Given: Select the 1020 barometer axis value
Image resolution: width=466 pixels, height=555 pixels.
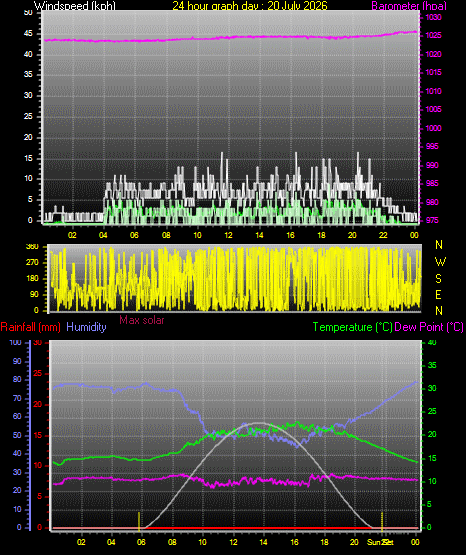Looking at the screenshot, I should pos(433,55).
